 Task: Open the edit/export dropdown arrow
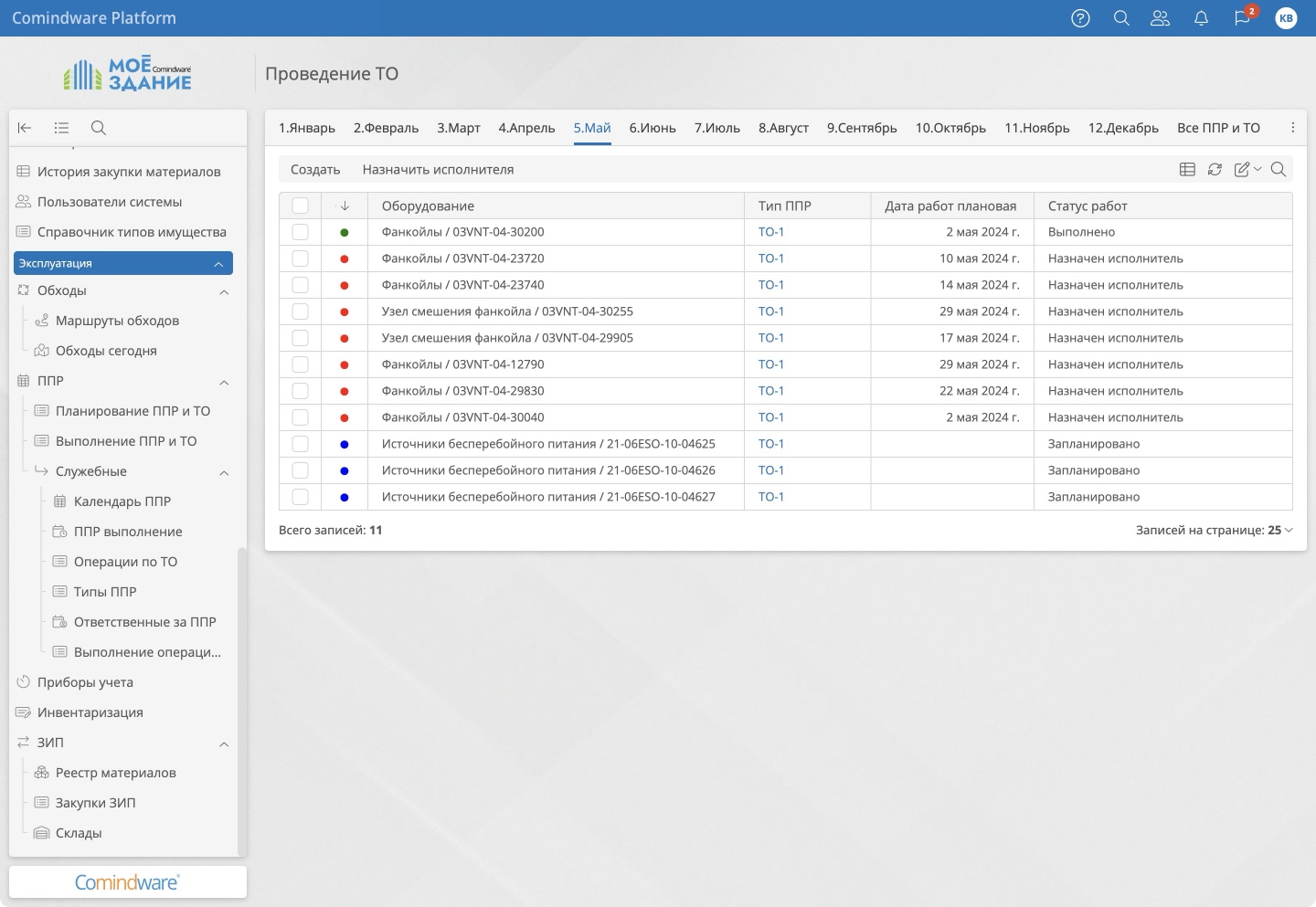1258,169
